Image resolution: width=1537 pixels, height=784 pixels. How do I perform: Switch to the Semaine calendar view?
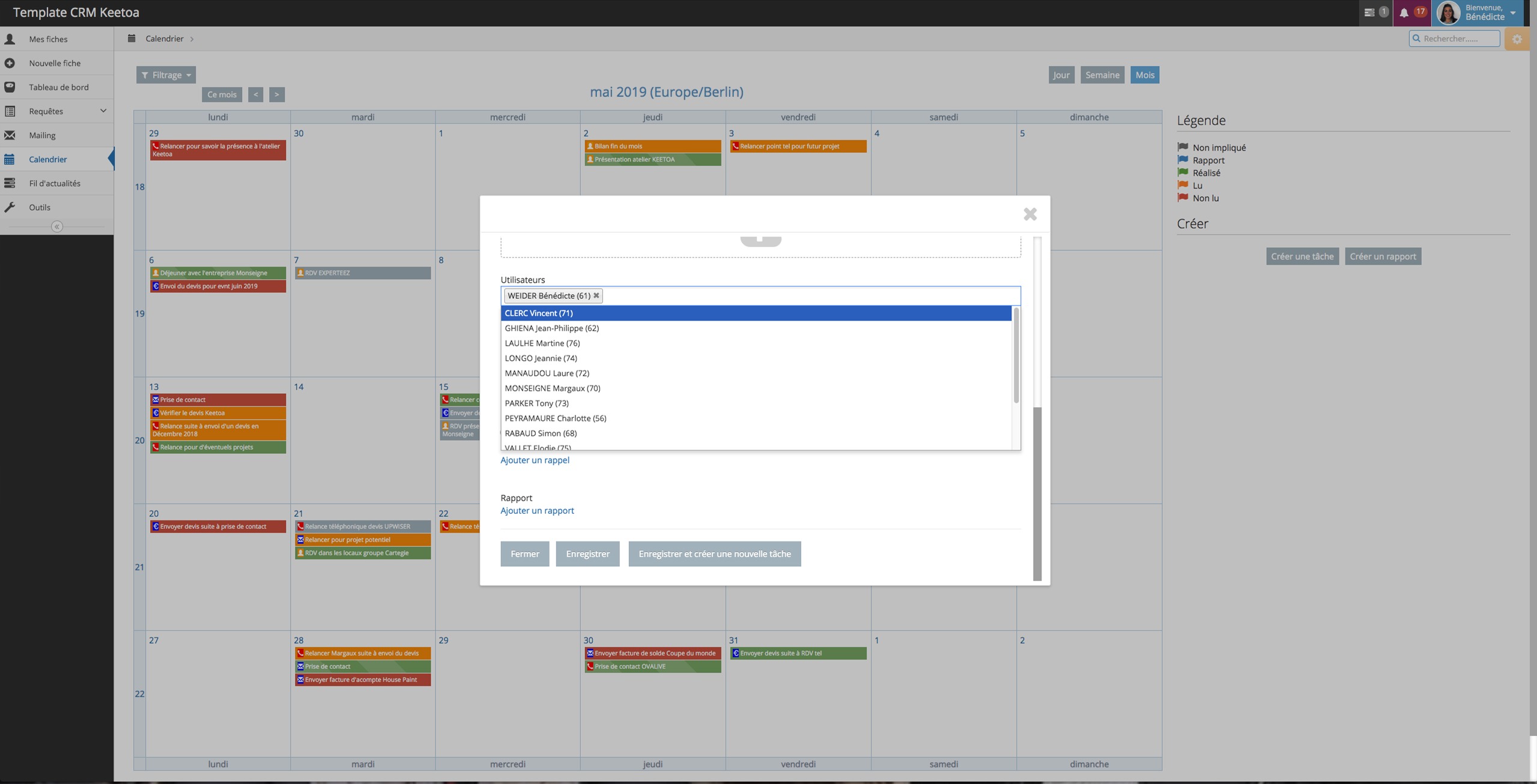tap(1102, 75)
